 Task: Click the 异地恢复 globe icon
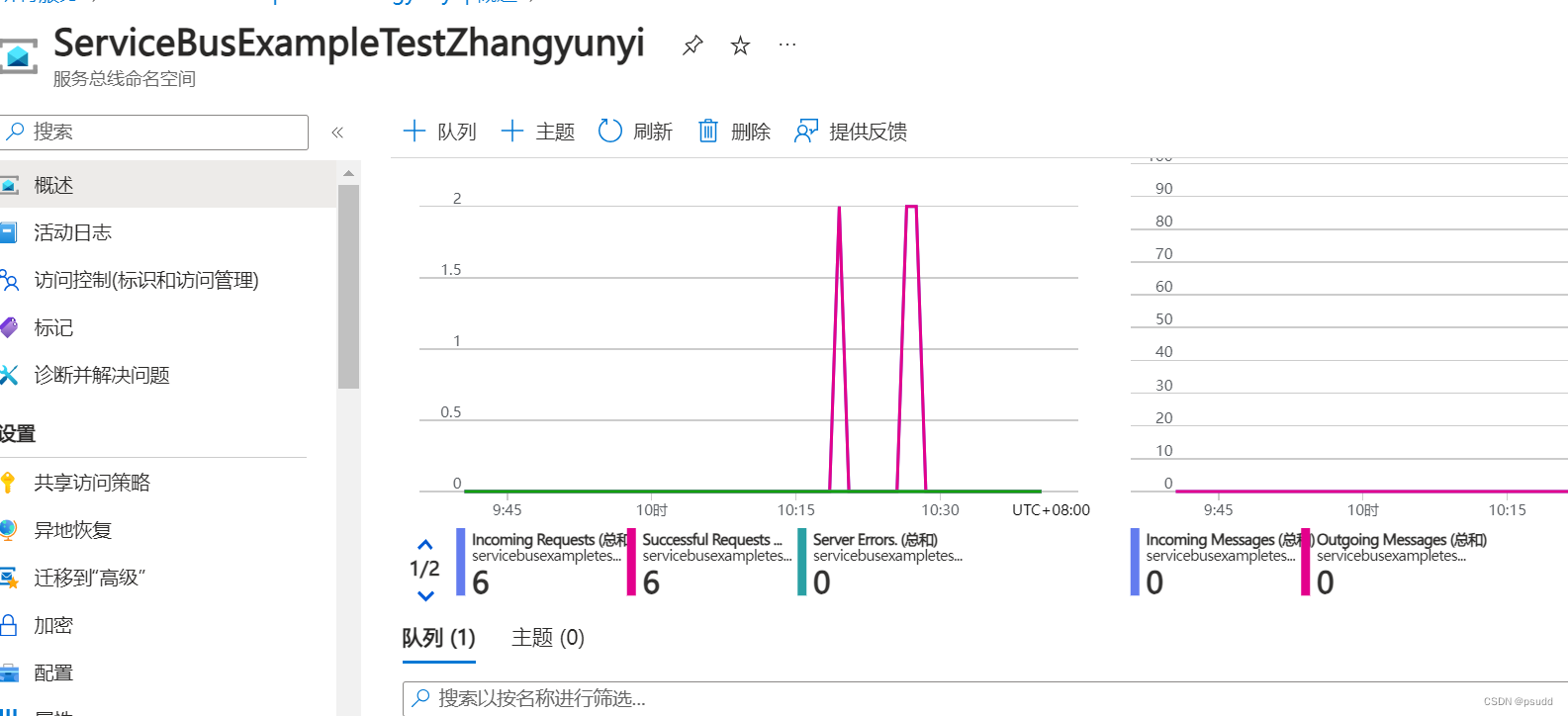coord(8,530)
